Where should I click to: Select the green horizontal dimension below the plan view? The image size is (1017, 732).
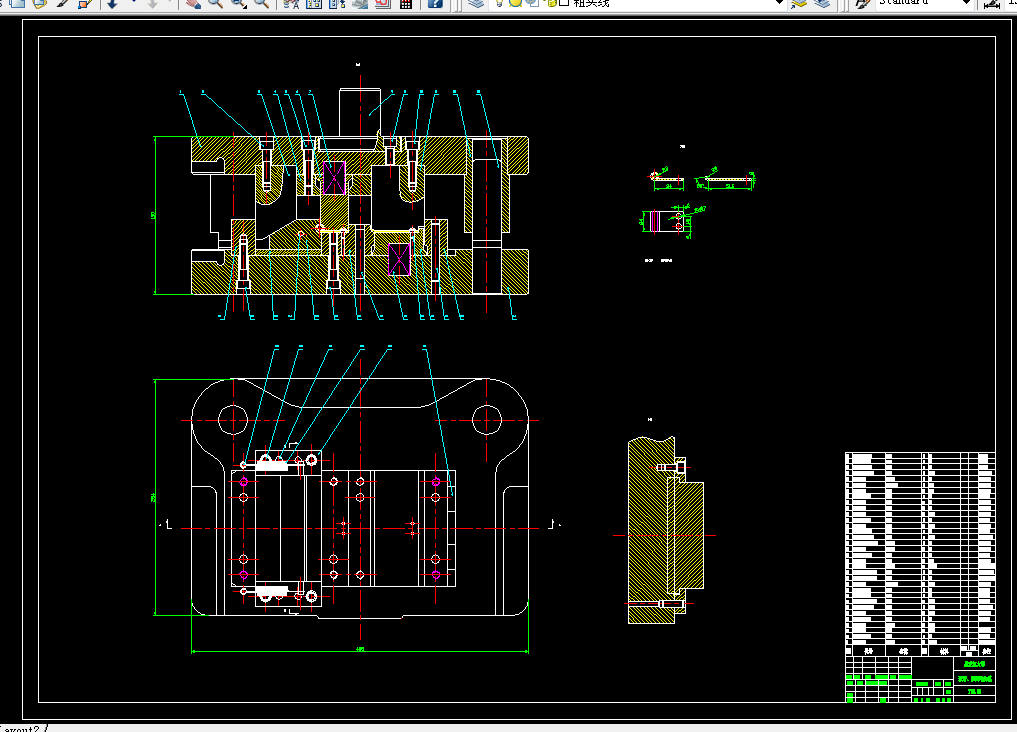360,650
